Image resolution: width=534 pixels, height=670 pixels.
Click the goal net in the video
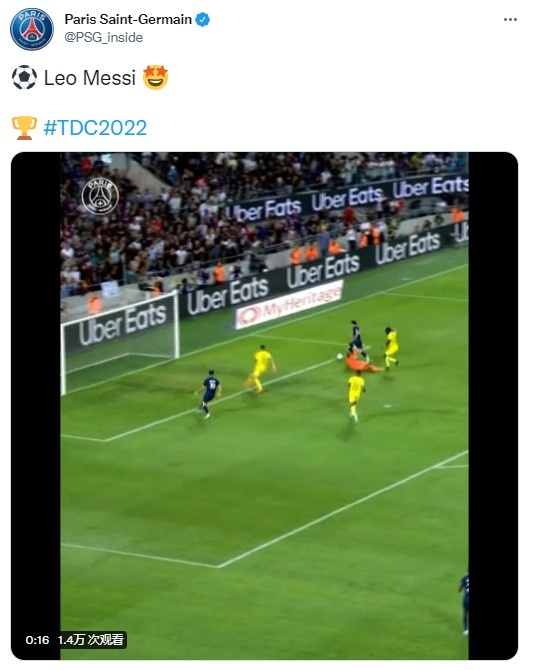(120, 342)
